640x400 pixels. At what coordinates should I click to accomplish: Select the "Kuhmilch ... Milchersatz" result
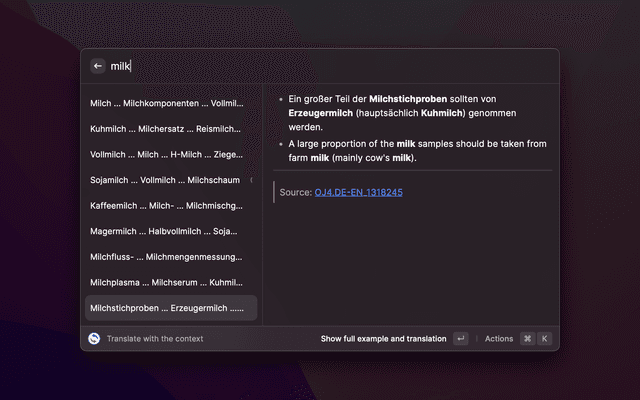pyautogui.click(x=166, y=129)
